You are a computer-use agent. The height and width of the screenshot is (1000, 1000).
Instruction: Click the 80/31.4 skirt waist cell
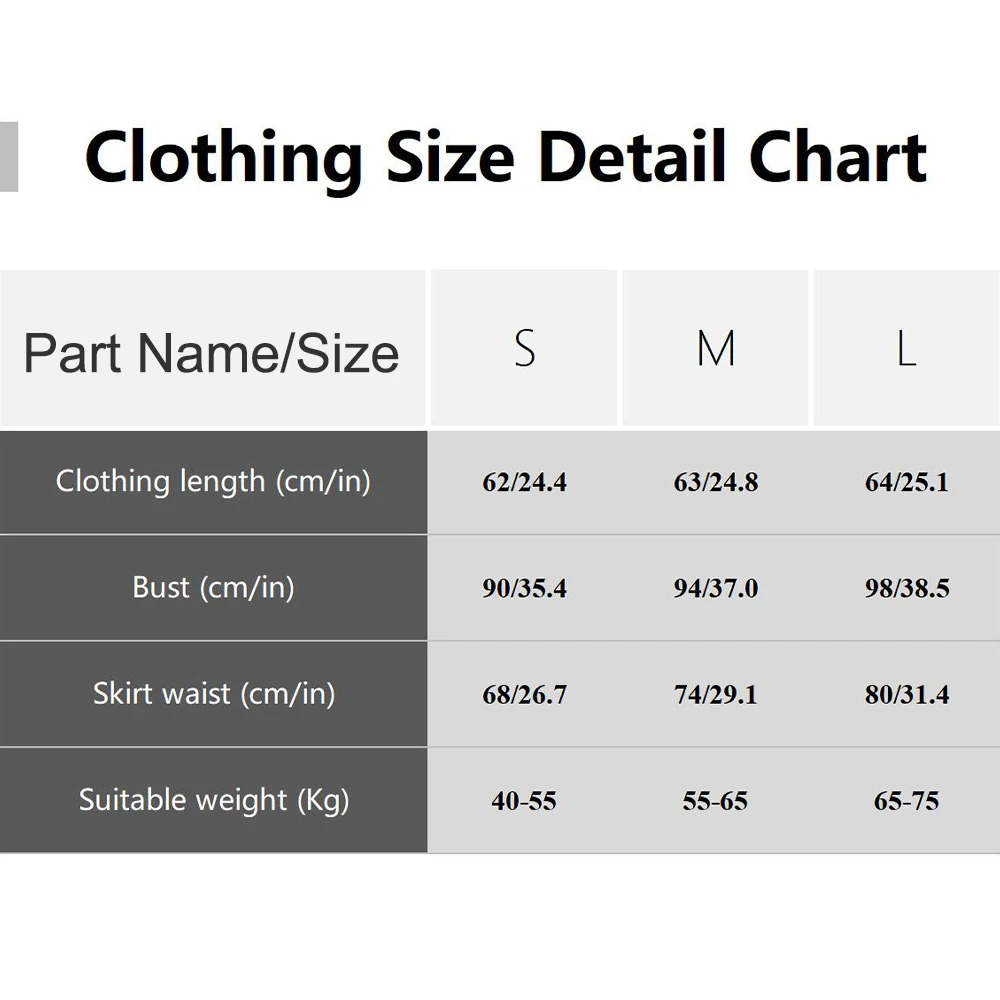tap(906, 695)
